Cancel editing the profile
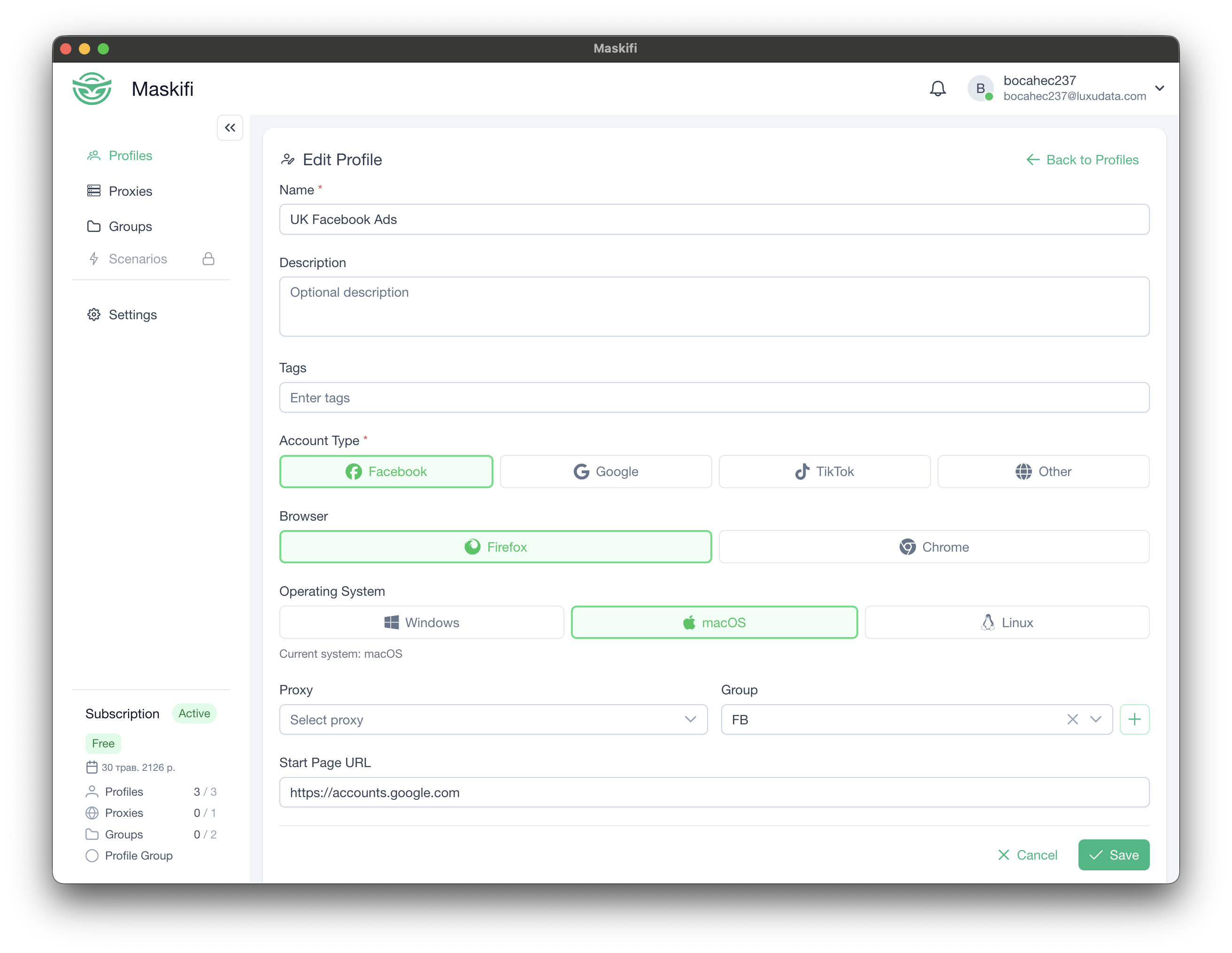Image resolution: width=1232 pixels, height=953 pixels. tap(1028, 856)
